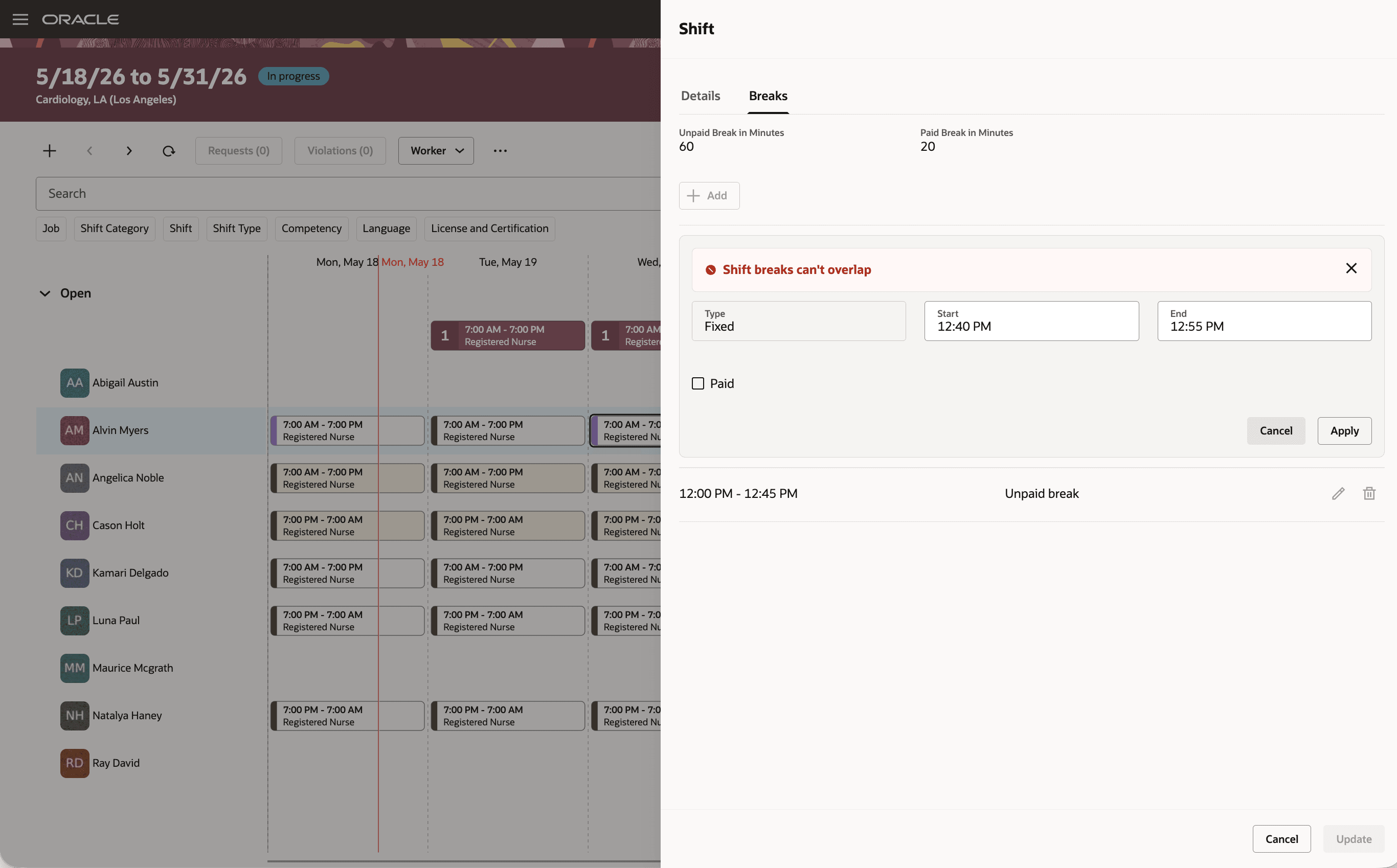
Task: Go to next schedule period
Action: 129,150
